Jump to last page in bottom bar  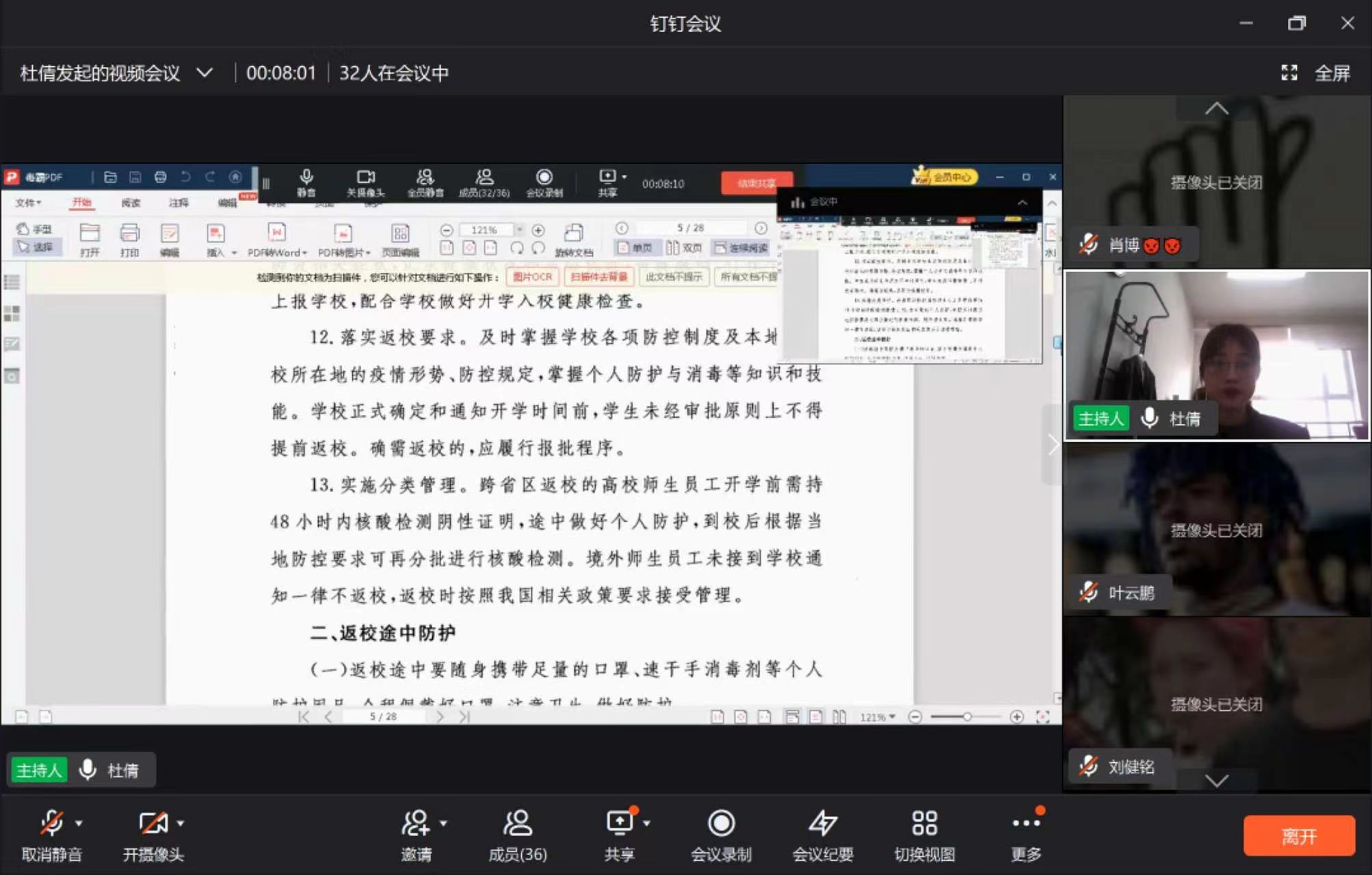pyautogui.click(x=465, y=716)
